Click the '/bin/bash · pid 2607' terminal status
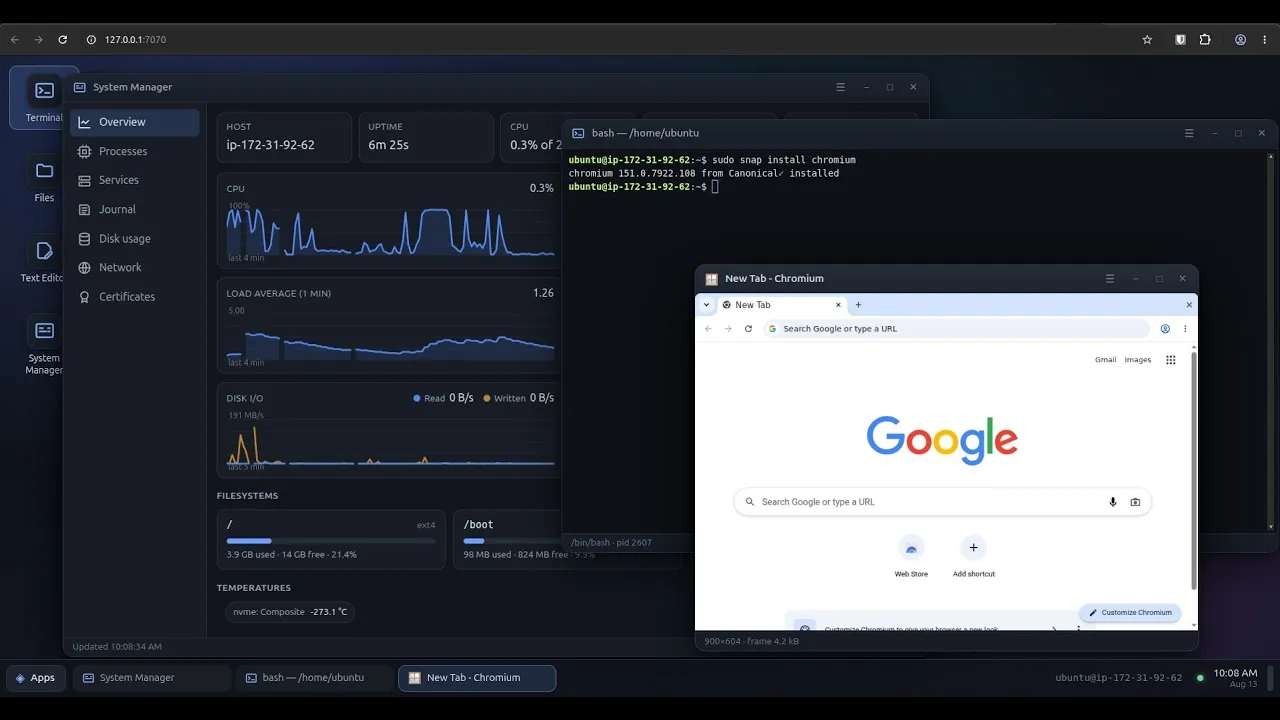Viewport: 1280px width, 720px height. [611, 542]
